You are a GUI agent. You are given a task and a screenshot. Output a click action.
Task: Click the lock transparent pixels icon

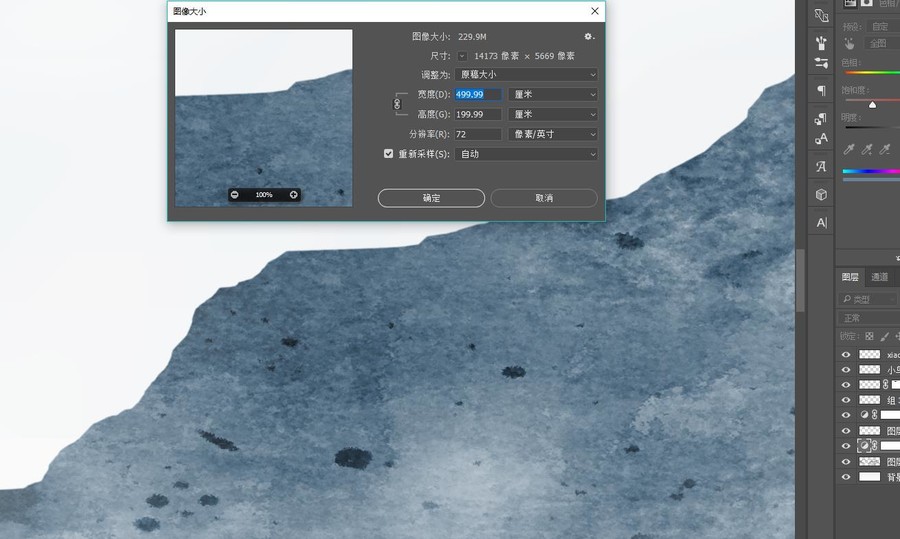point(870,336)
